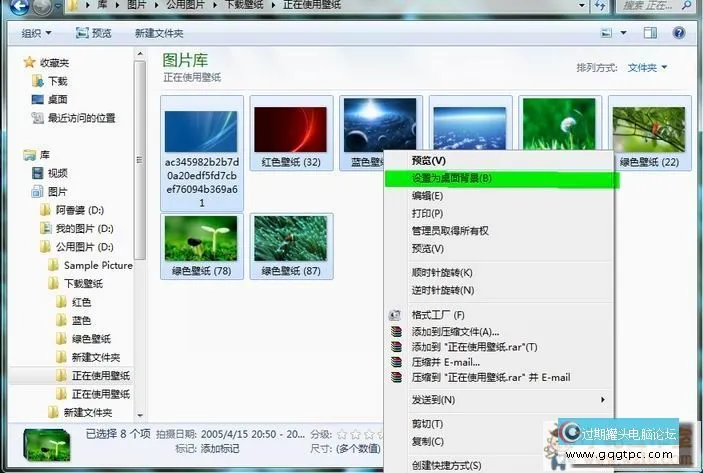Choose 打印(P) in context menu

point(499,213)
